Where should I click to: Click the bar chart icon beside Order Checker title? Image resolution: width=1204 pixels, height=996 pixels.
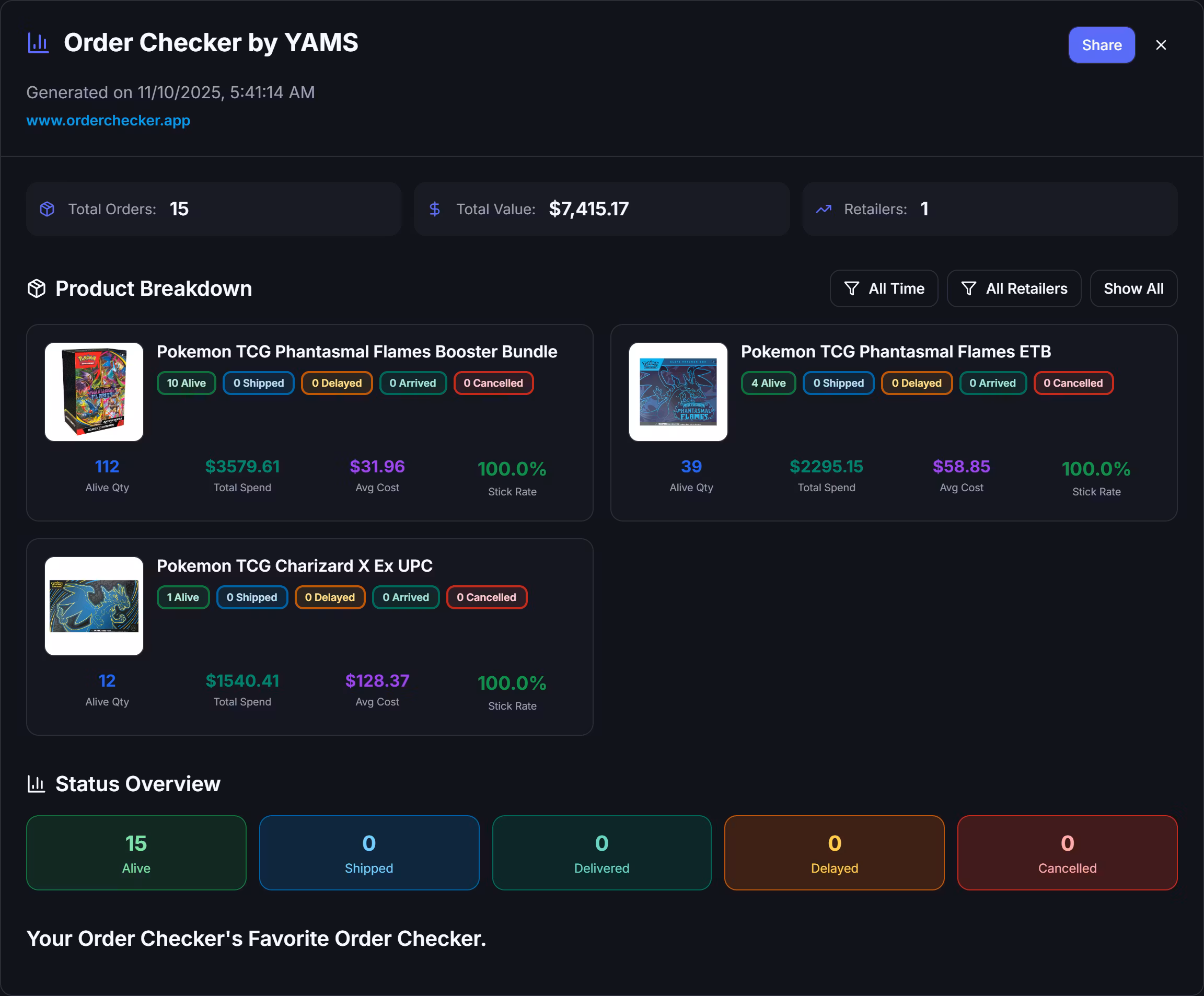point(39,43)
